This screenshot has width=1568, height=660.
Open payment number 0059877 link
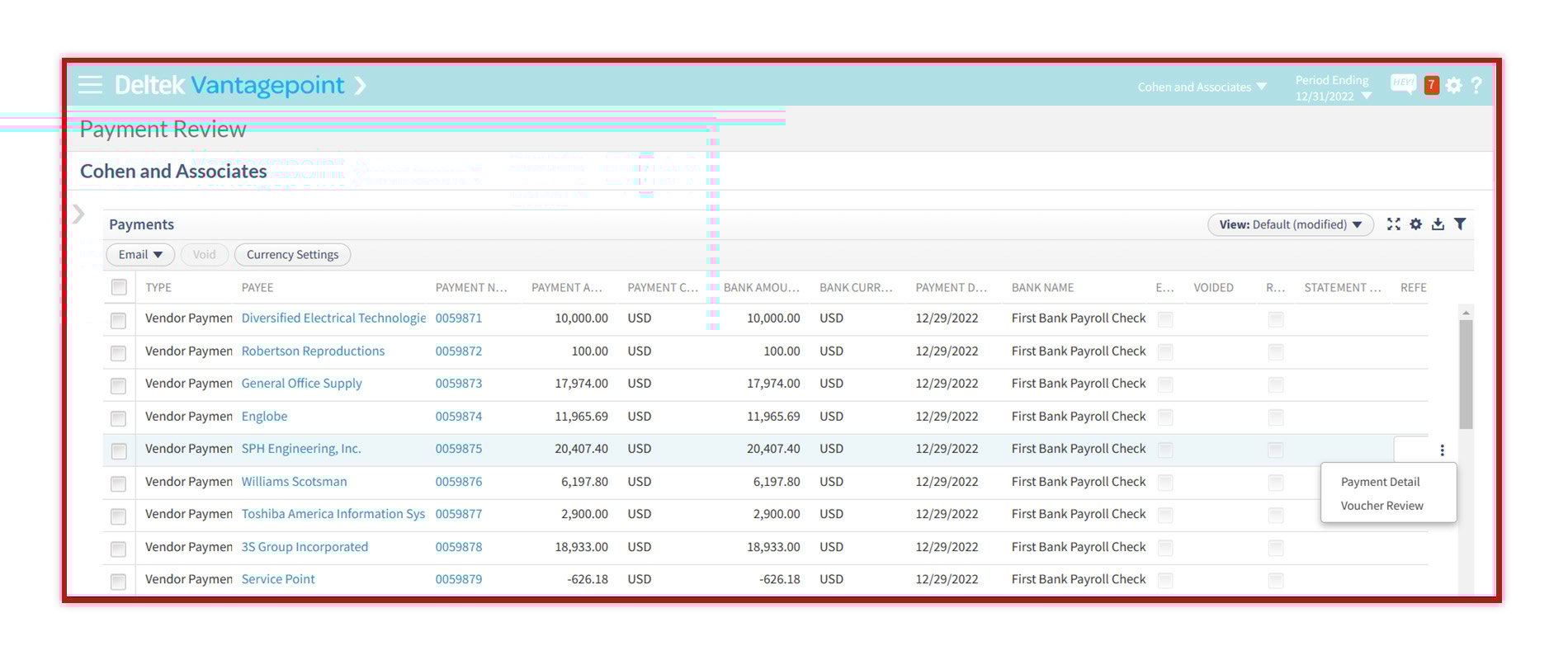[x=459, y=514]
